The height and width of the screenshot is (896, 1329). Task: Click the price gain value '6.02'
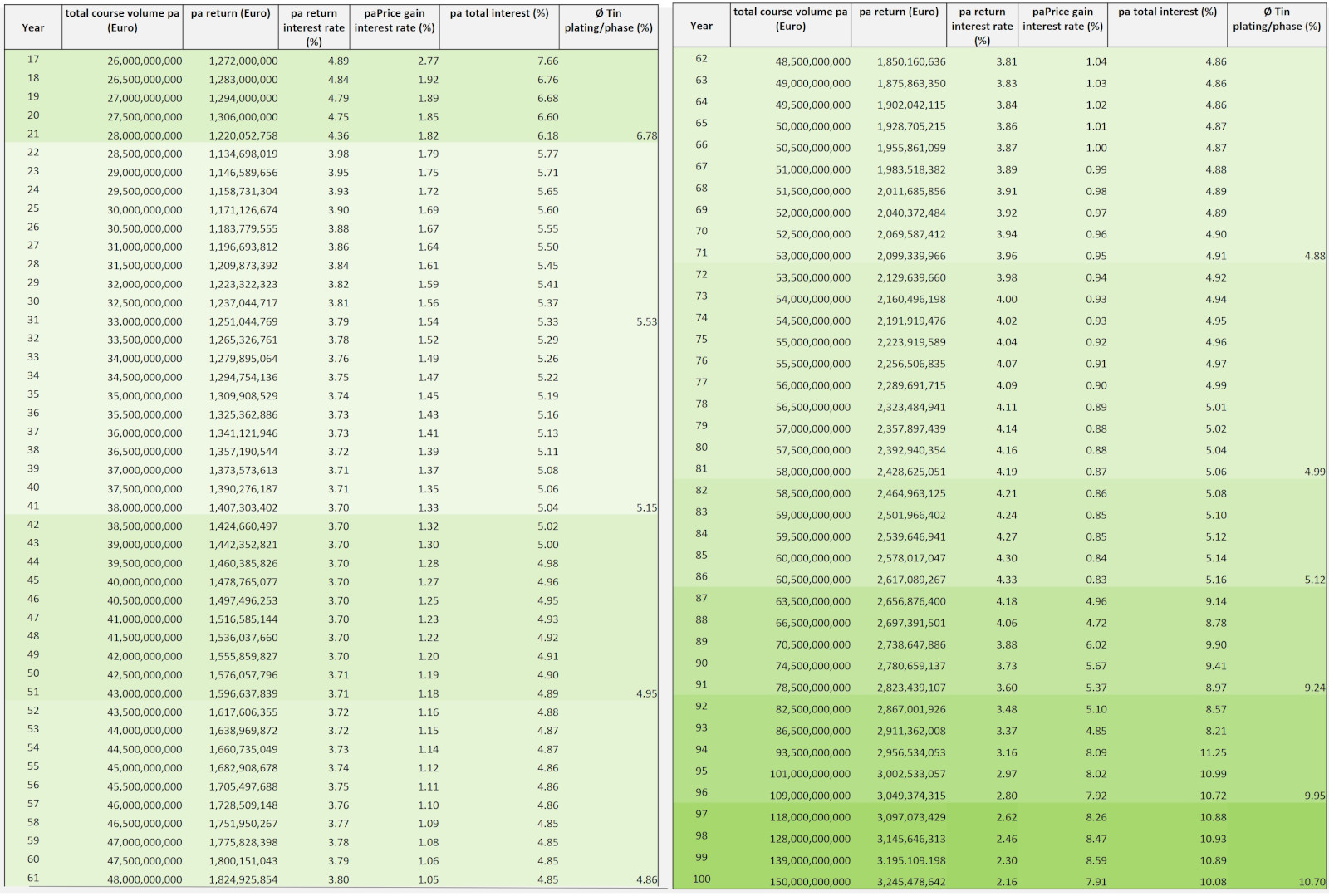coord(1096,644)
